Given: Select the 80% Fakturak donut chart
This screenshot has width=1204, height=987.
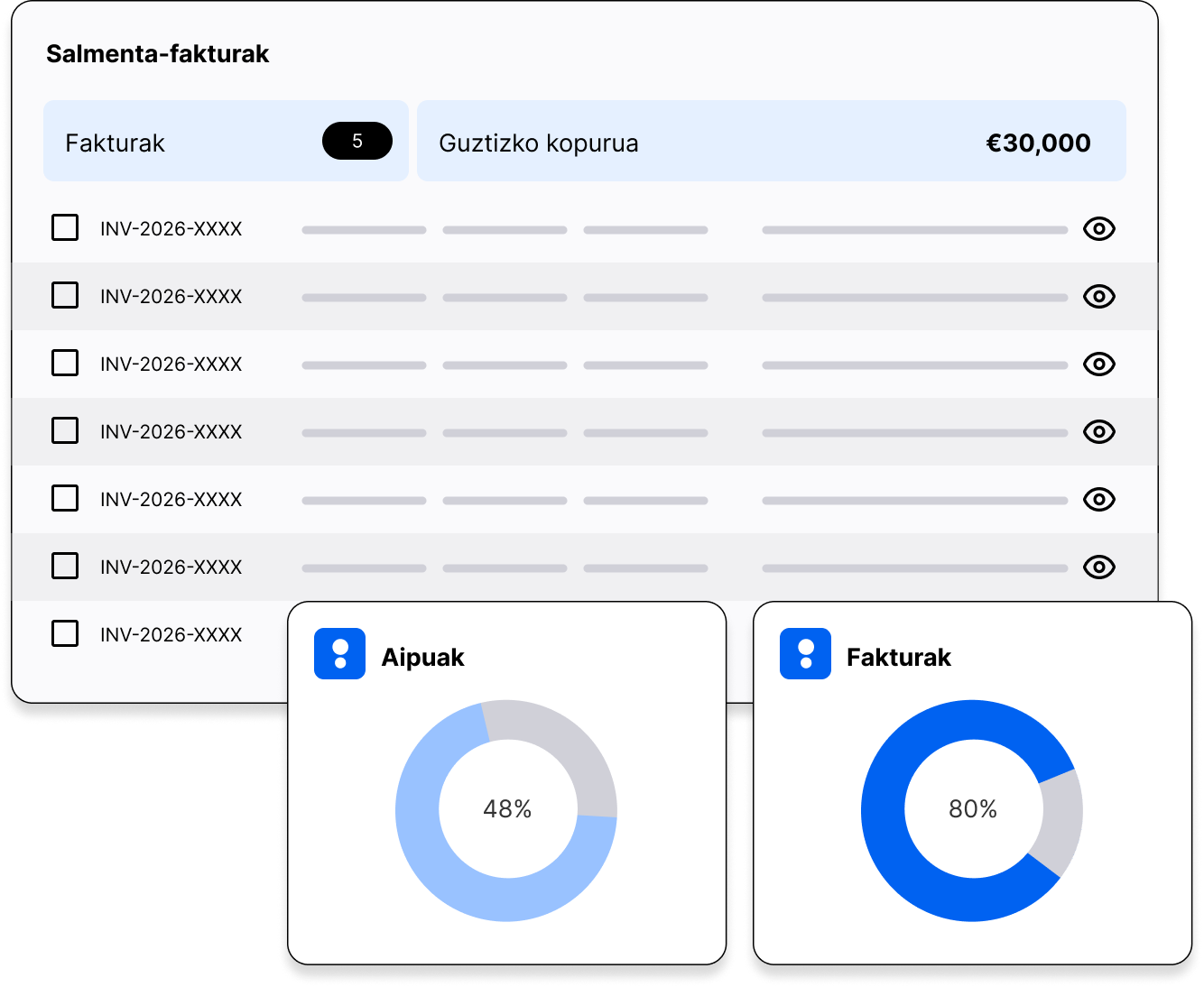Looking at the screenshot, I should (x=972, y=810).
